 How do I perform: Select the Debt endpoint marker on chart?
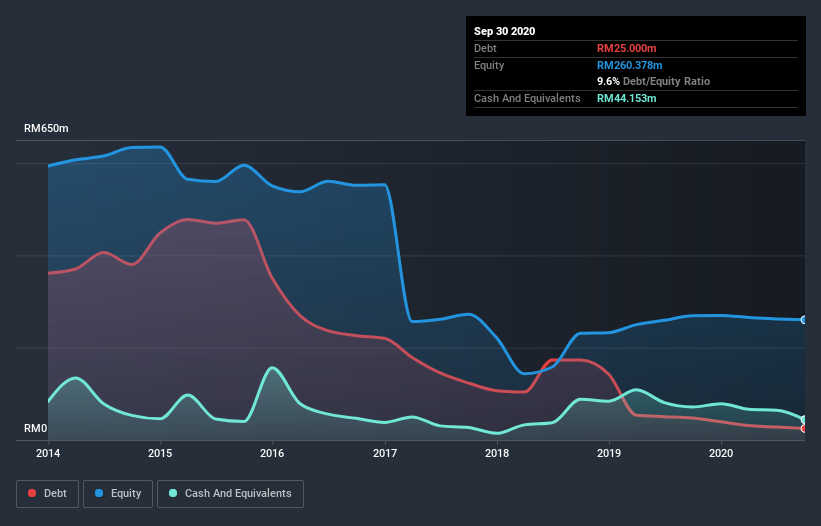[803, 429]
